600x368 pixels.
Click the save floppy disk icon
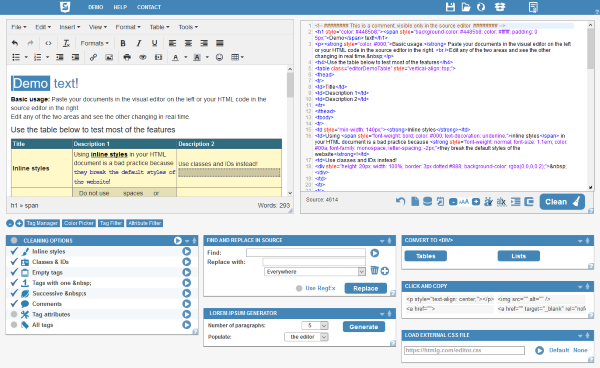[x=450, y=7]
